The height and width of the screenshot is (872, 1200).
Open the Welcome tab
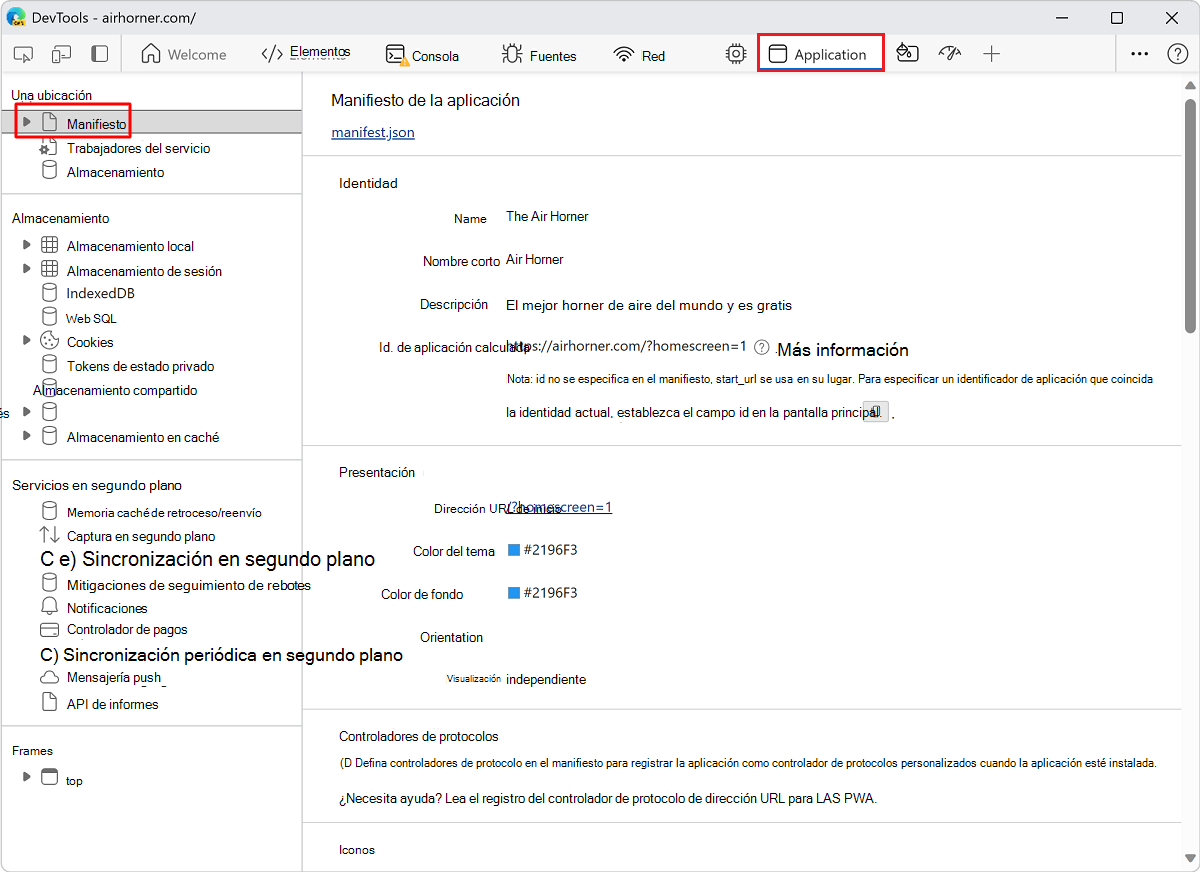click(184, 55)
